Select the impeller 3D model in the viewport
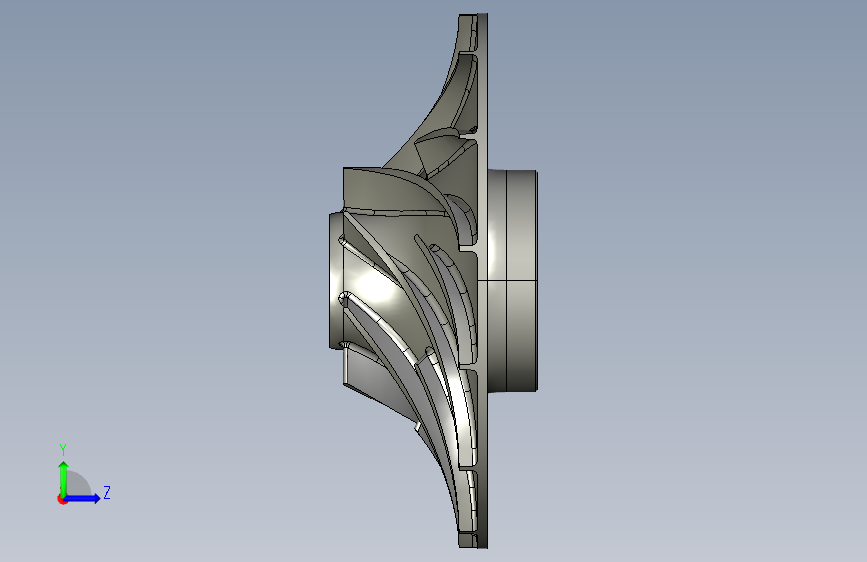Image resolution: width=867 pixels, height=562 pixels. [433, 281]
